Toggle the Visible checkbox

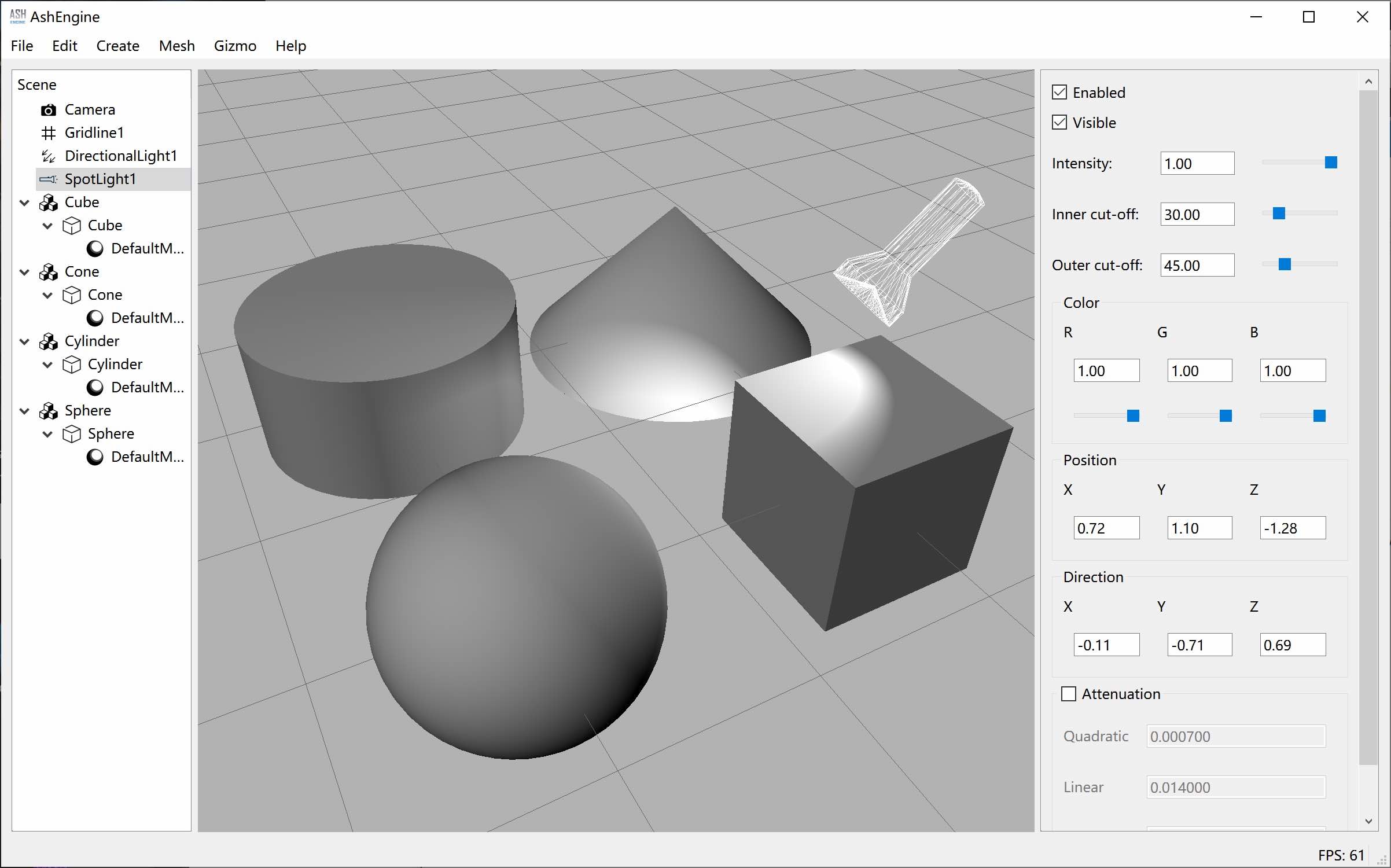pyautogui.click(x=1059, y=123)
